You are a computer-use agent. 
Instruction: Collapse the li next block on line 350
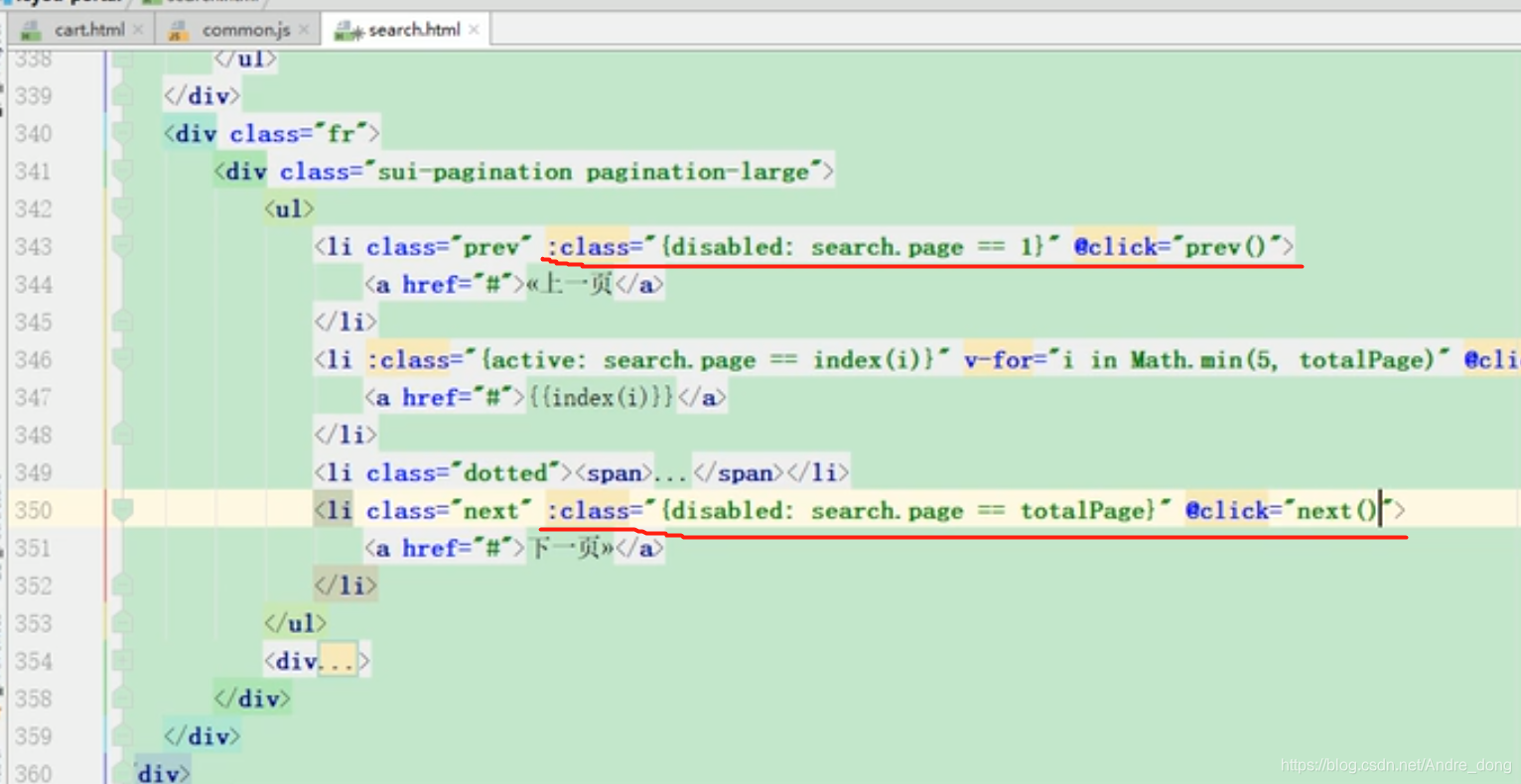coord(123,510)
